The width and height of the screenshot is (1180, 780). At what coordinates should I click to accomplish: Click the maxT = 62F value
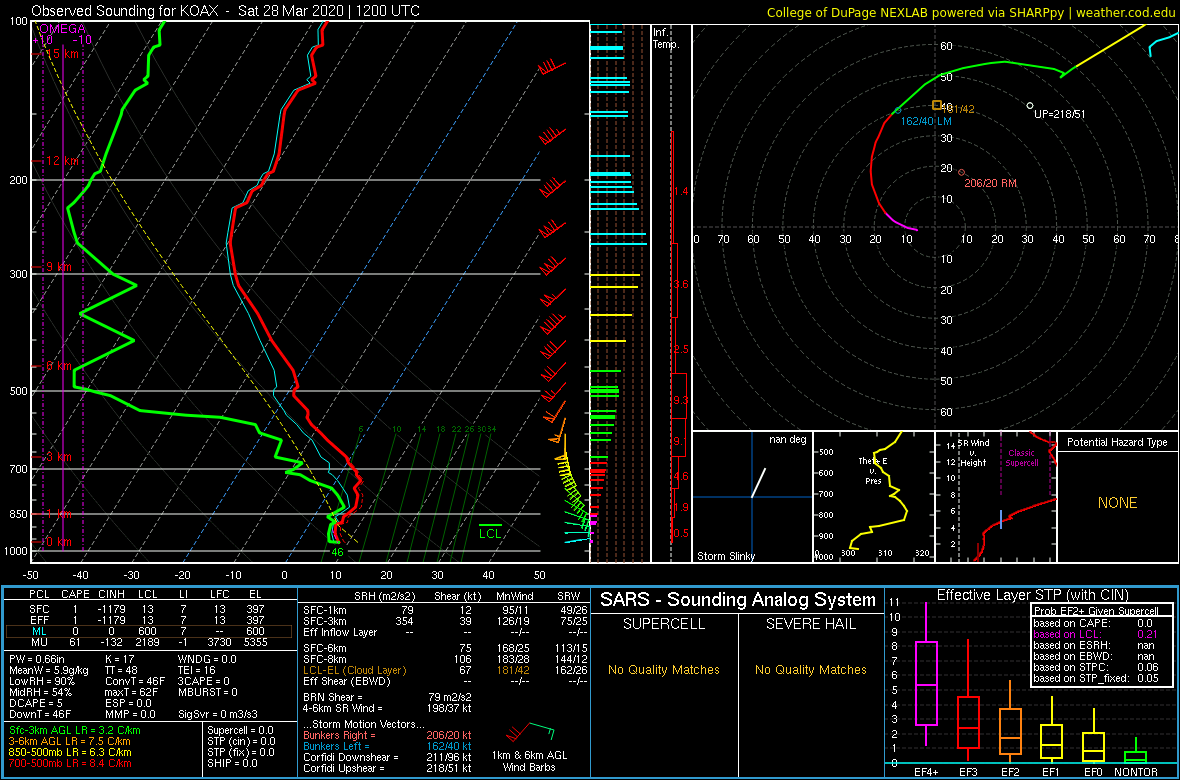(x=134, y=693)
